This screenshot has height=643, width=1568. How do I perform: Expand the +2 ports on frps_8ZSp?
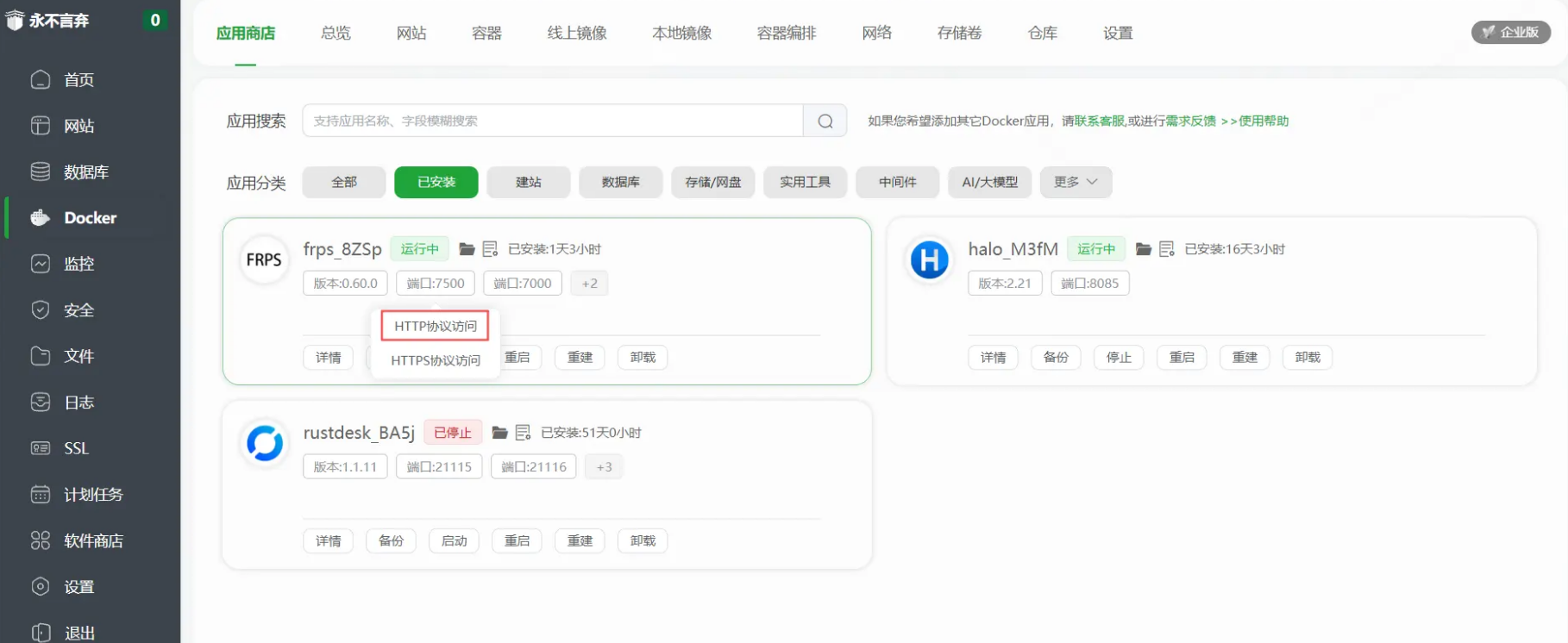point(589,284)
